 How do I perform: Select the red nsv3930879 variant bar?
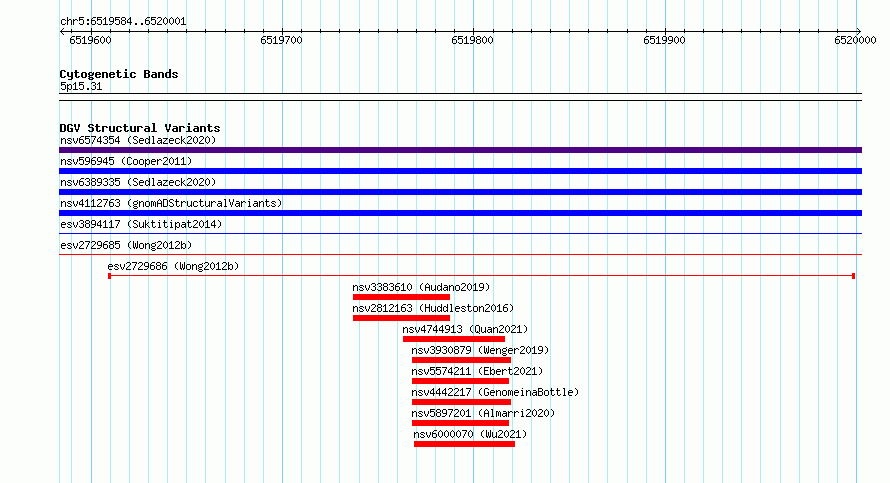(x=461, y=360)
